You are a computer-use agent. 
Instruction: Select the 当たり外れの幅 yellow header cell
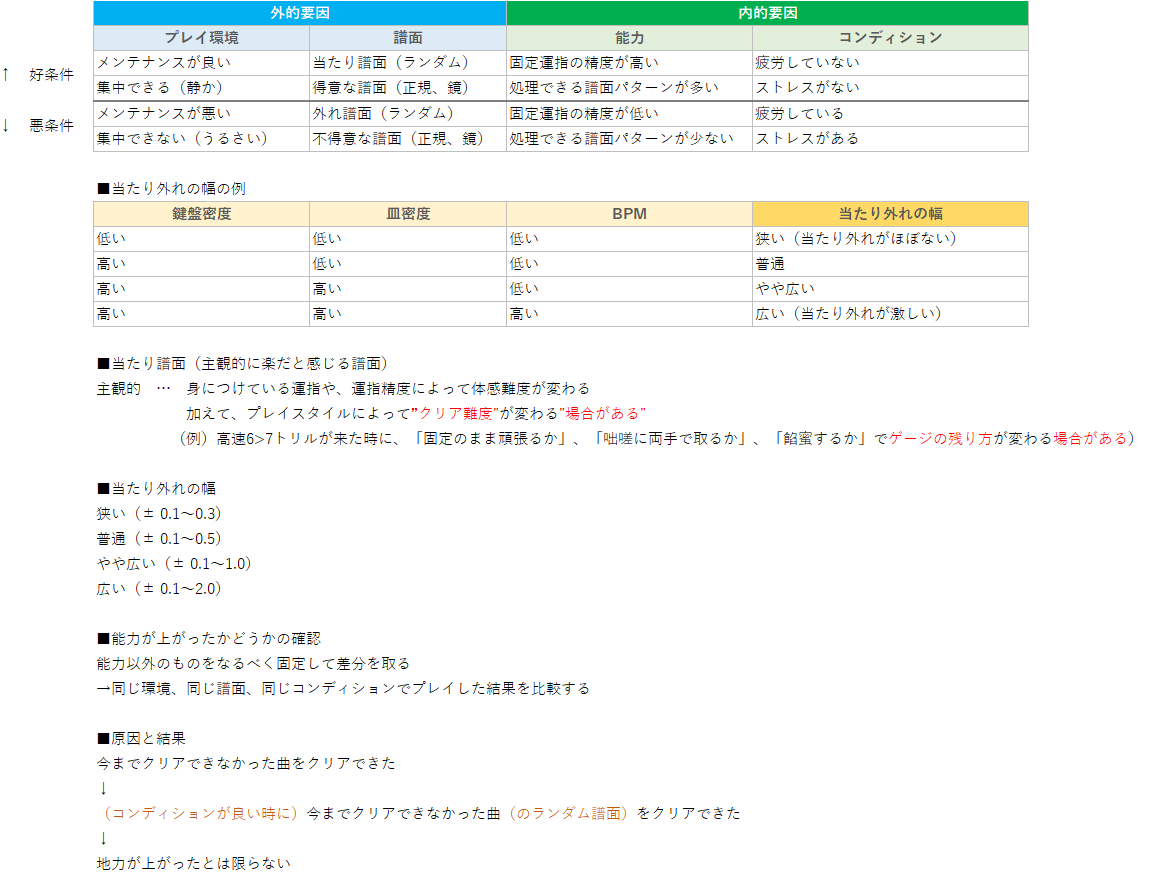(x=890, y=214)
